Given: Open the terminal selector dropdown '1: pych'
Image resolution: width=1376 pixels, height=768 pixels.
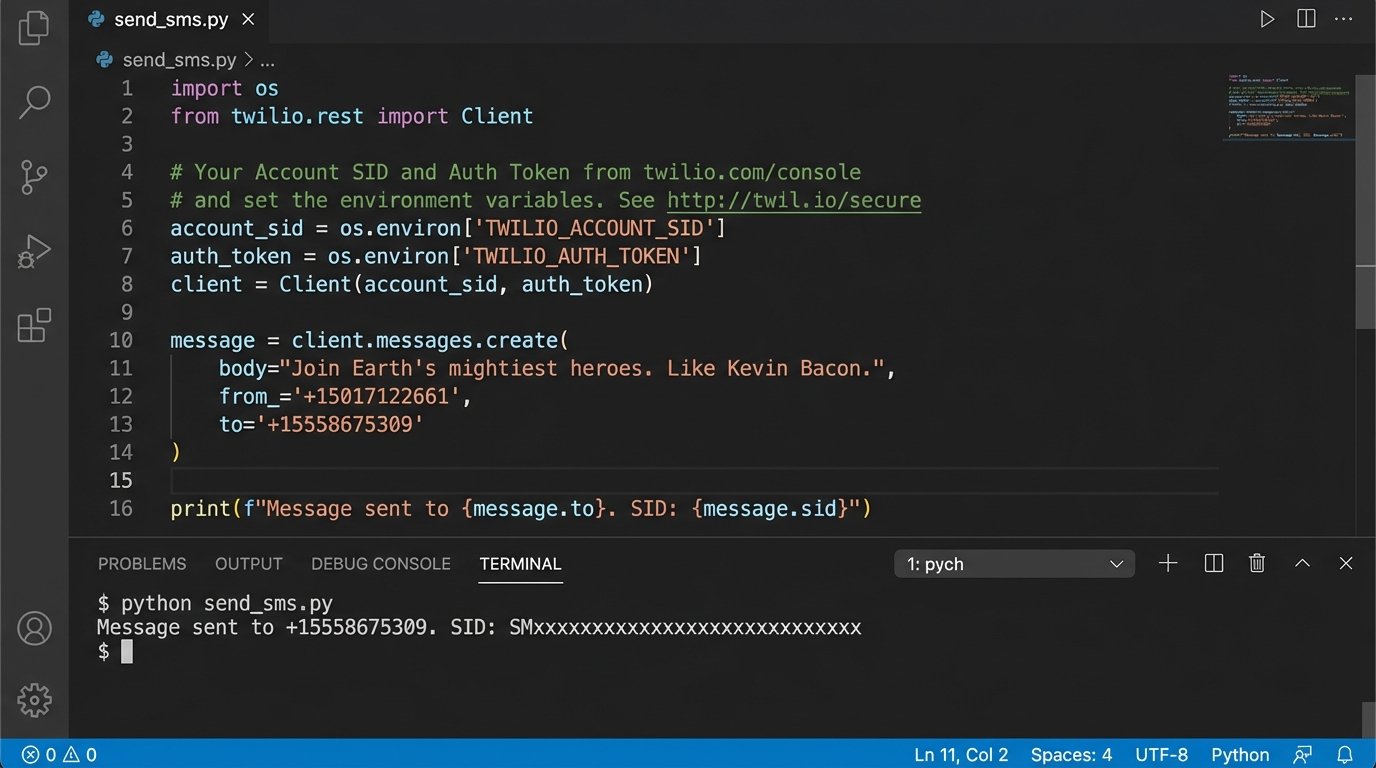Looking at the screenshot, I should pyautogui.click(x=1014, y=564).
